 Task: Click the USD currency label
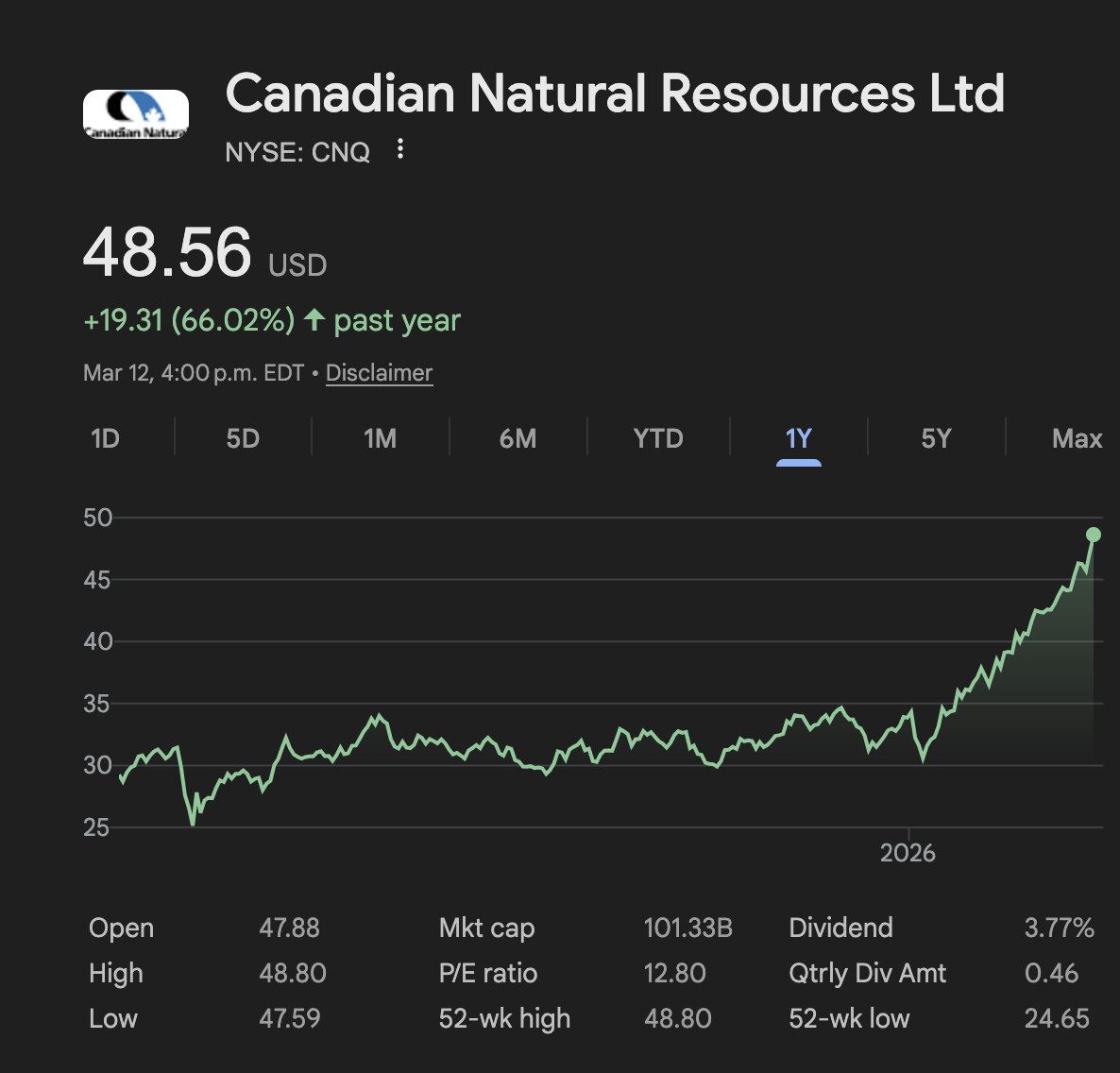[x=297, y=265]
